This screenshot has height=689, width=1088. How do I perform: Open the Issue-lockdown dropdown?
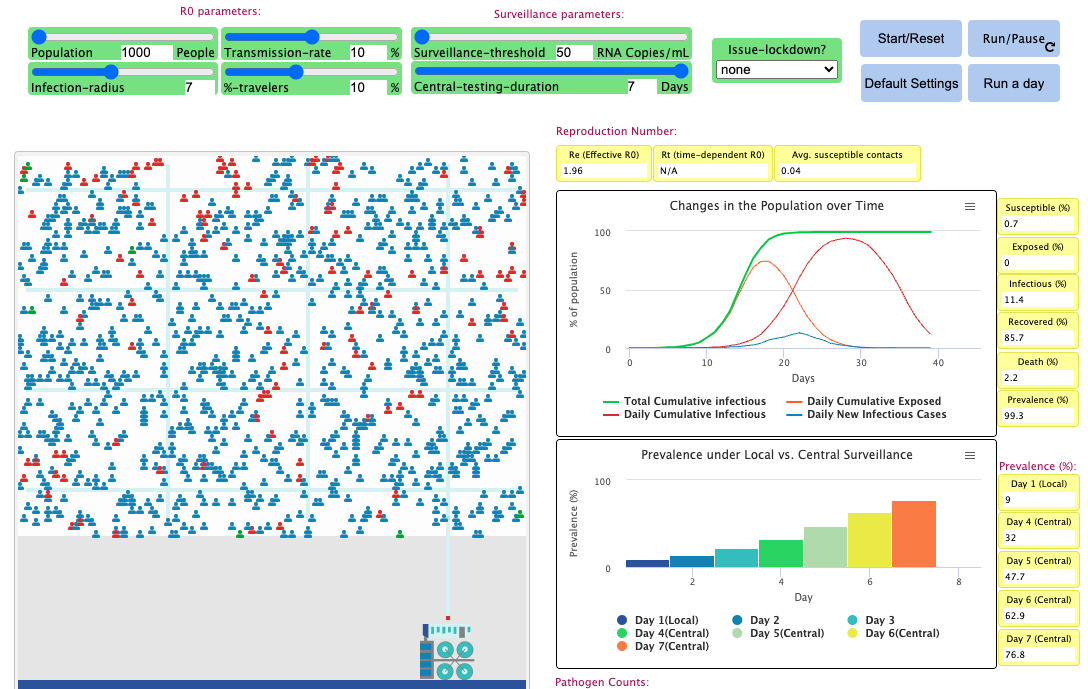click(775, 68)
